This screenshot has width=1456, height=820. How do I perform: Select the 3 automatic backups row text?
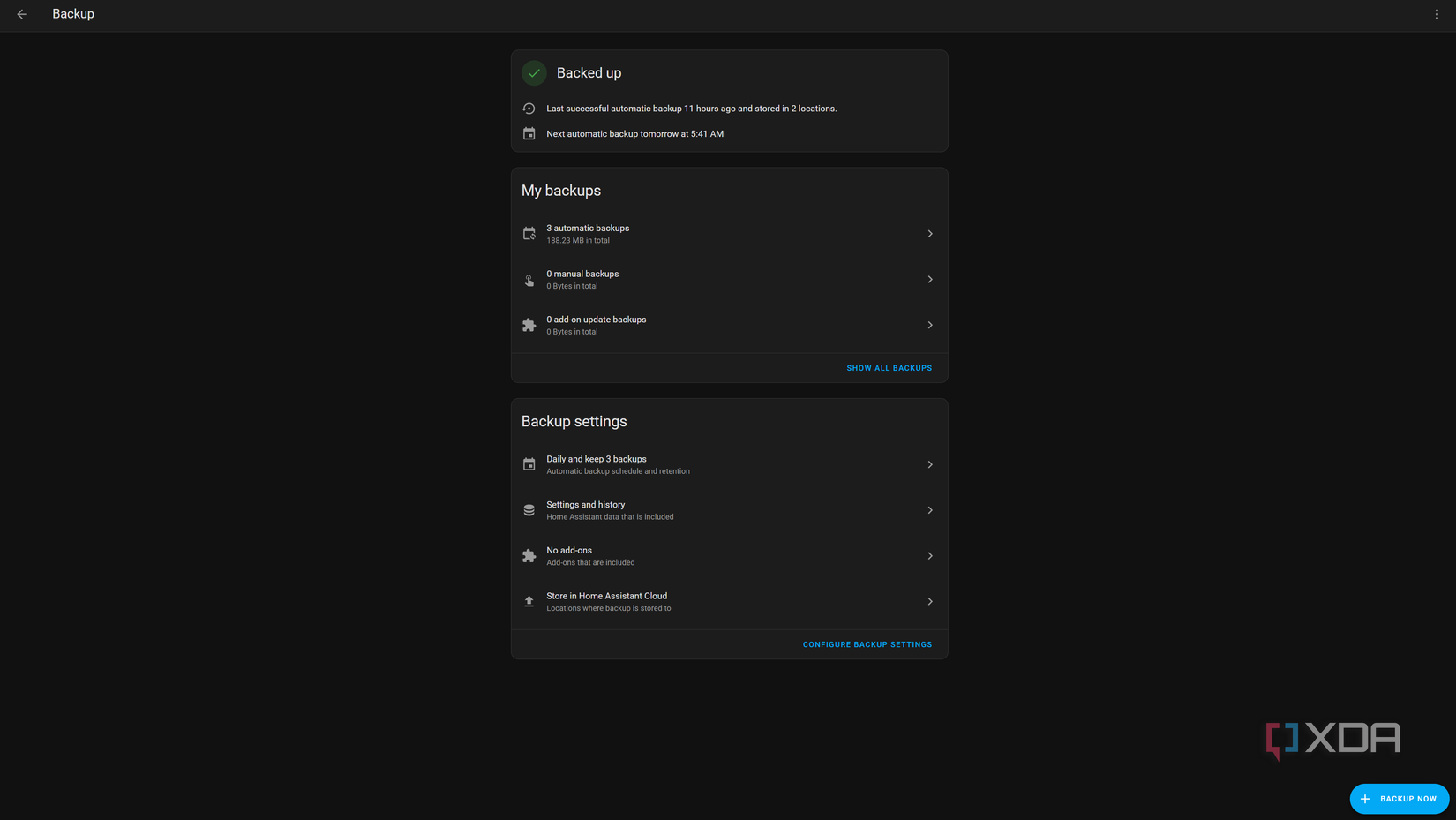click(x=588, y=228)
